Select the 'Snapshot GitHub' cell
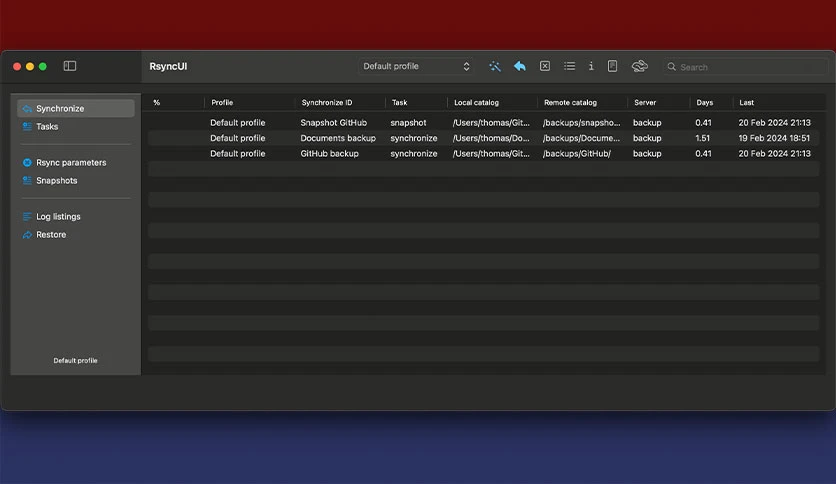Screen dimensions: 836x484 click(x=333, y=123)
